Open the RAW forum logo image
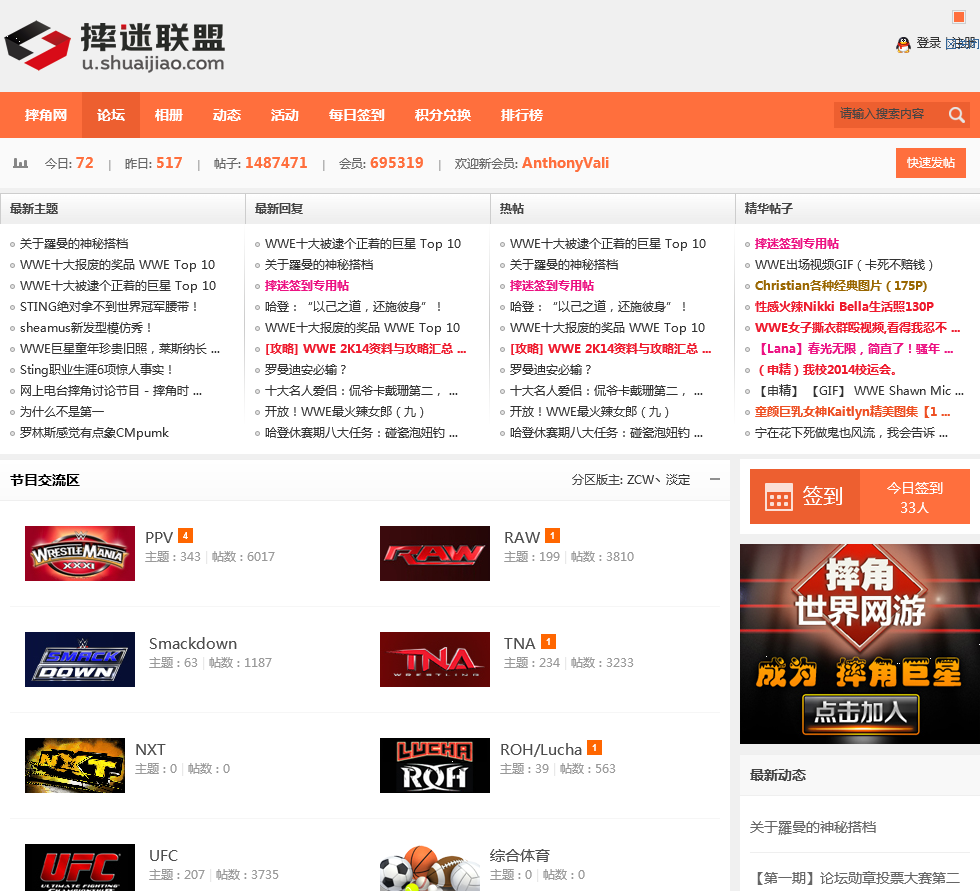Screen dimensions: 980x891 click(x=435, y=553)
